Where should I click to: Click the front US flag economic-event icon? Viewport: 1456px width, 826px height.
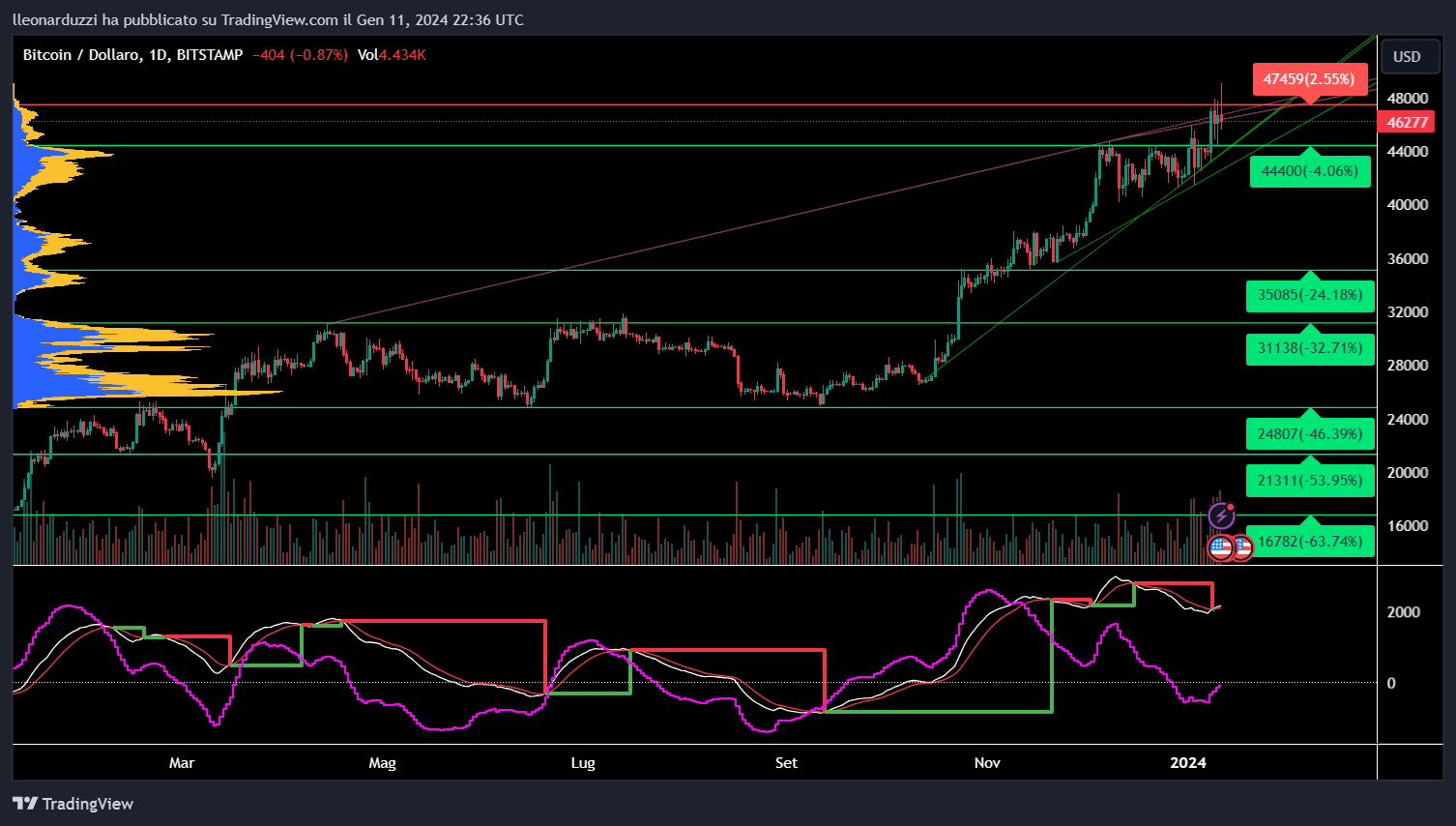[1222, 547]
